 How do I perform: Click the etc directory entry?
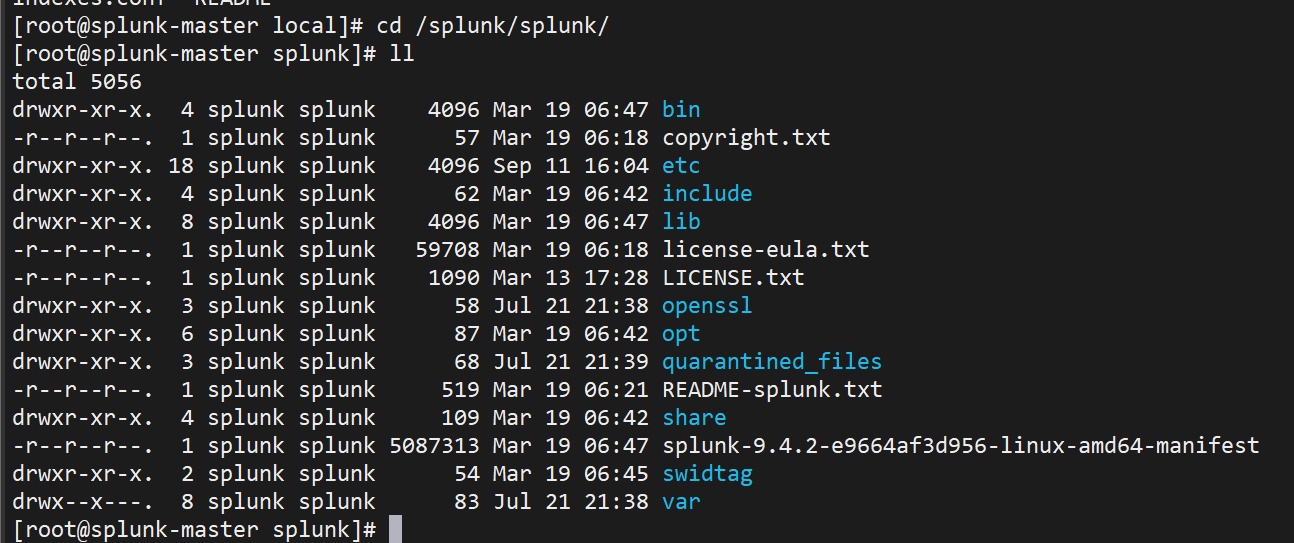[681, 166]
